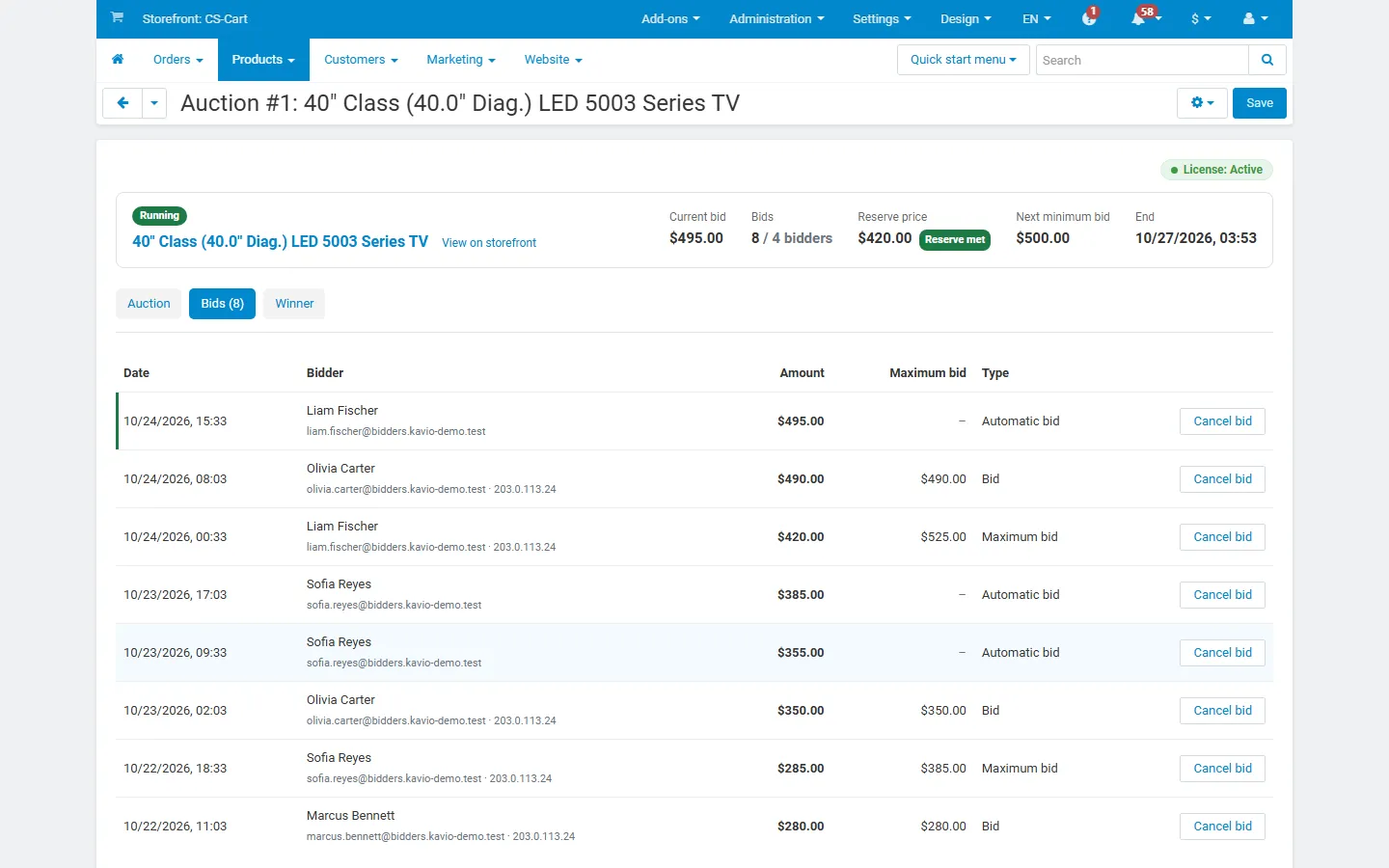This screenshot has width=1389, height=868.
Task: Open the Products menu
Action: tap(263, 60)
